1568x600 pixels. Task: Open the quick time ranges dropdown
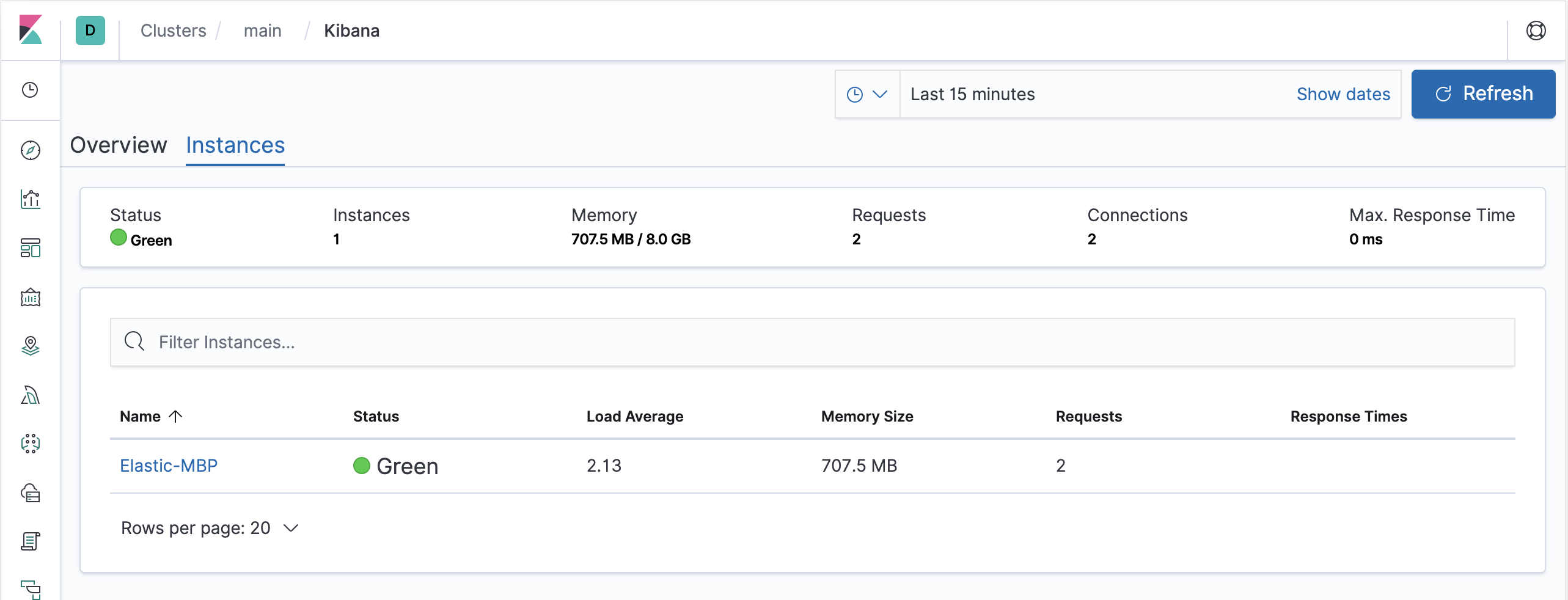(x=867, y=94)
